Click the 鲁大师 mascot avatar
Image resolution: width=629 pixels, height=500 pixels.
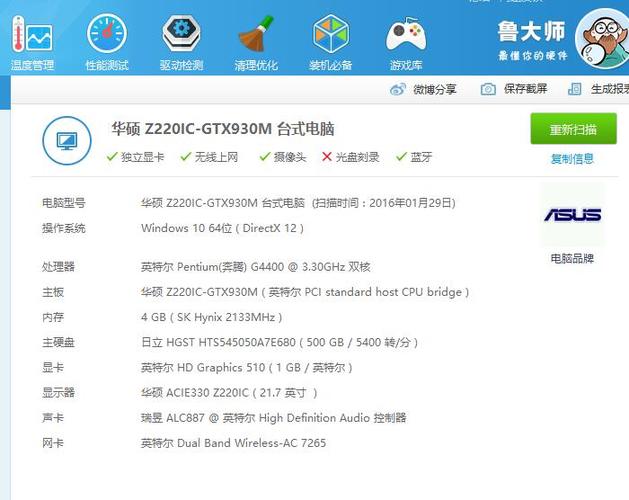click(x=603, y=39)
